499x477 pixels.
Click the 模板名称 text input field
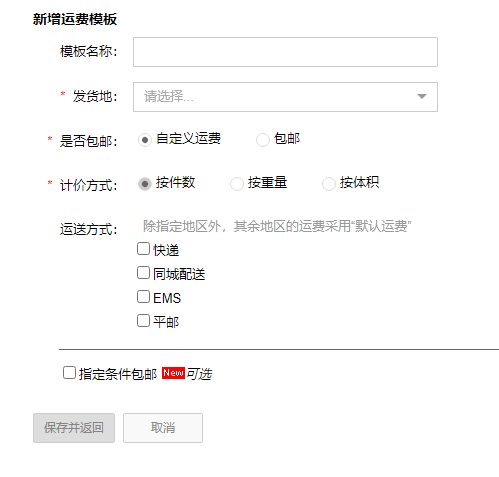pos(285,52)
